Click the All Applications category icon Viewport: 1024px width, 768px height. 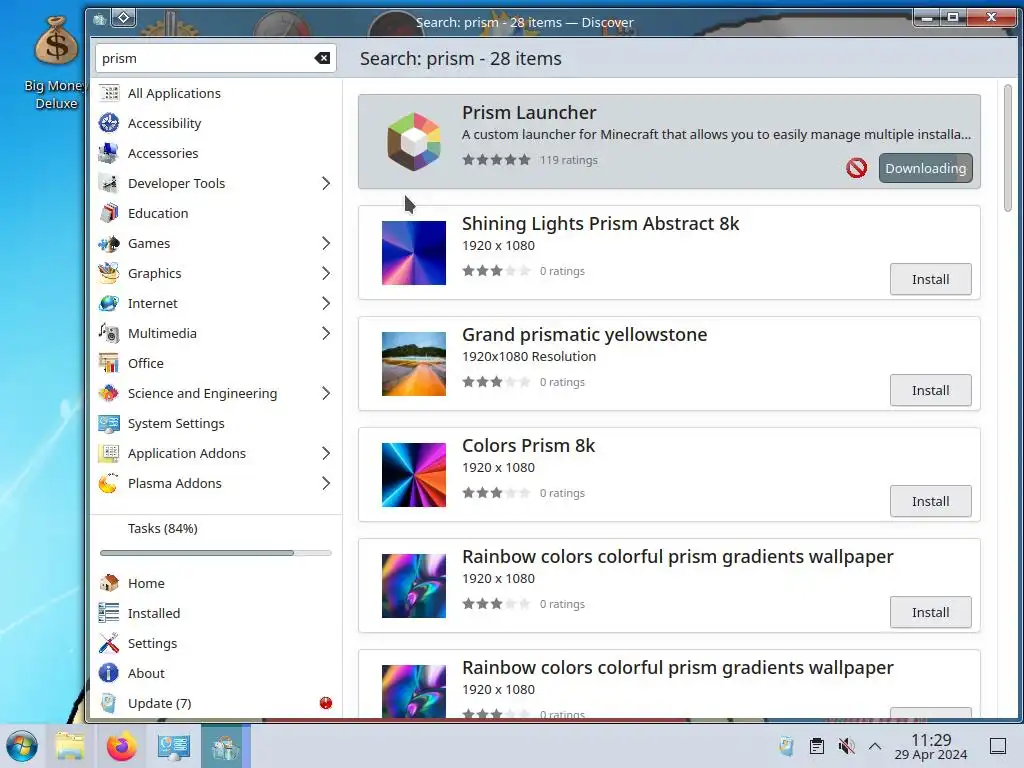[x=109, y=93]
